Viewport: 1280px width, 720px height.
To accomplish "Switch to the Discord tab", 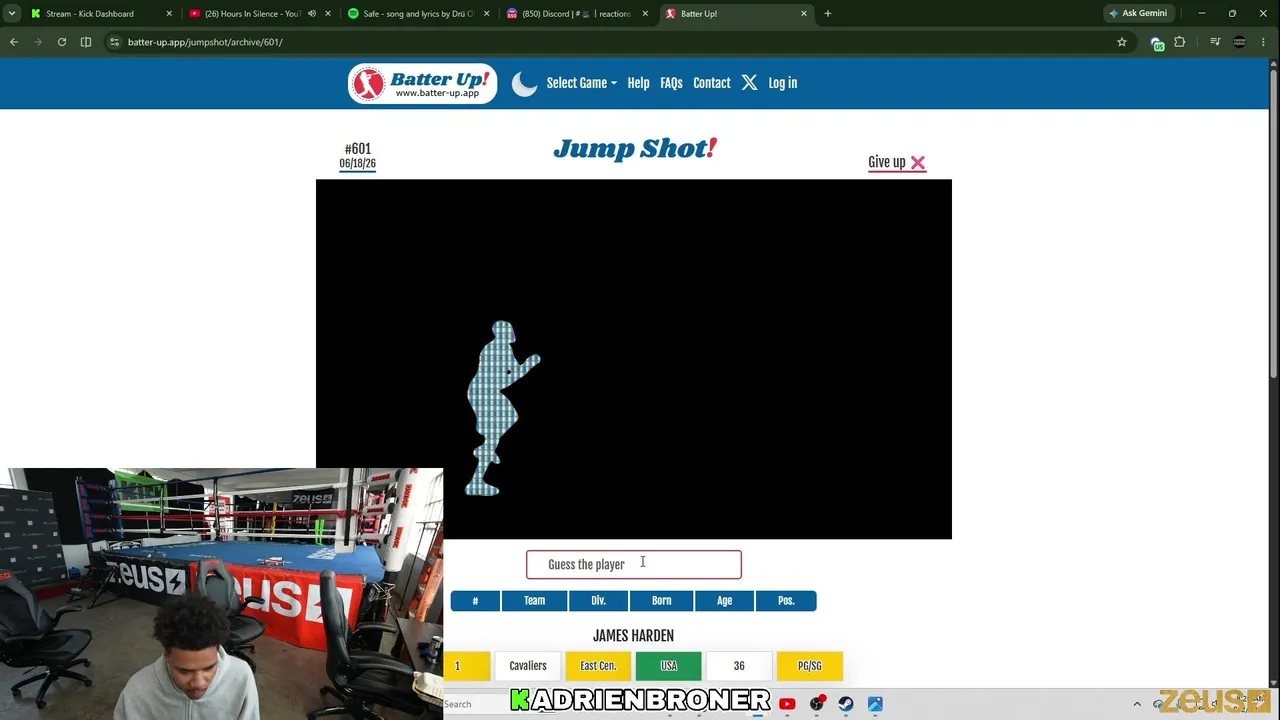I will pyautogui.click(x=577, y=14).
